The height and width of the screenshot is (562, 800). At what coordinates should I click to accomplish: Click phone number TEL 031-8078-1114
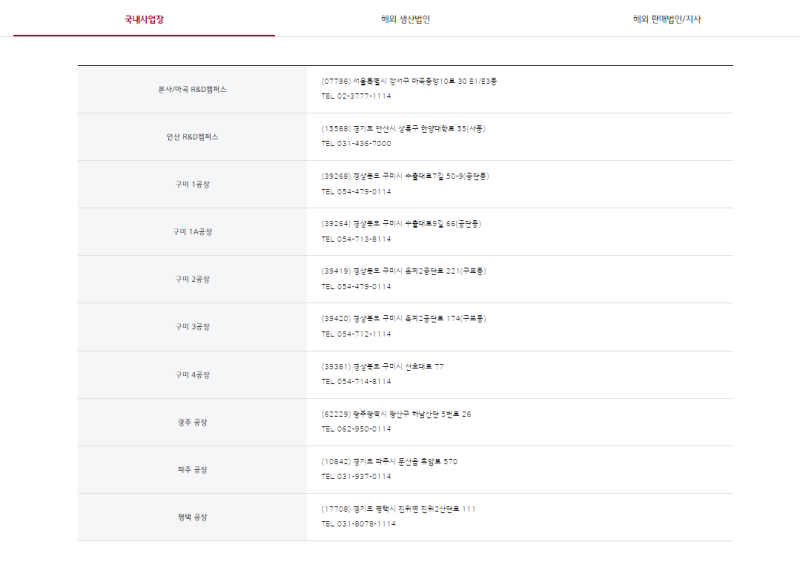358,524
